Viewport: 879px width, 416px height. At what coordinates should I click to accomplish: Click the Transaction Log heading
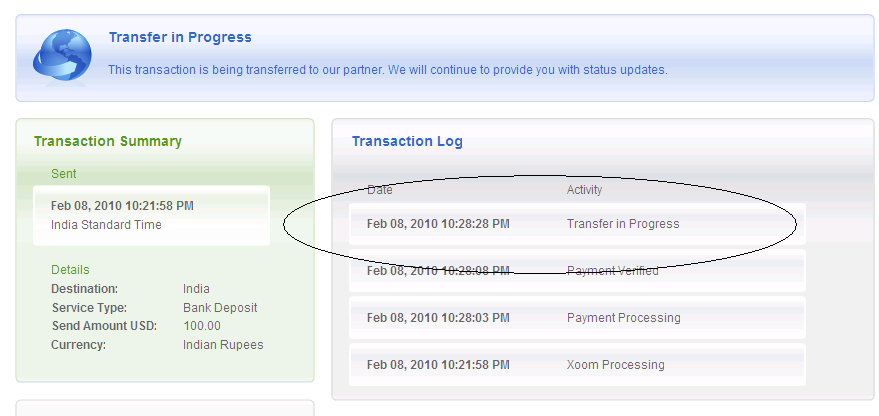[x=407, y=141]
